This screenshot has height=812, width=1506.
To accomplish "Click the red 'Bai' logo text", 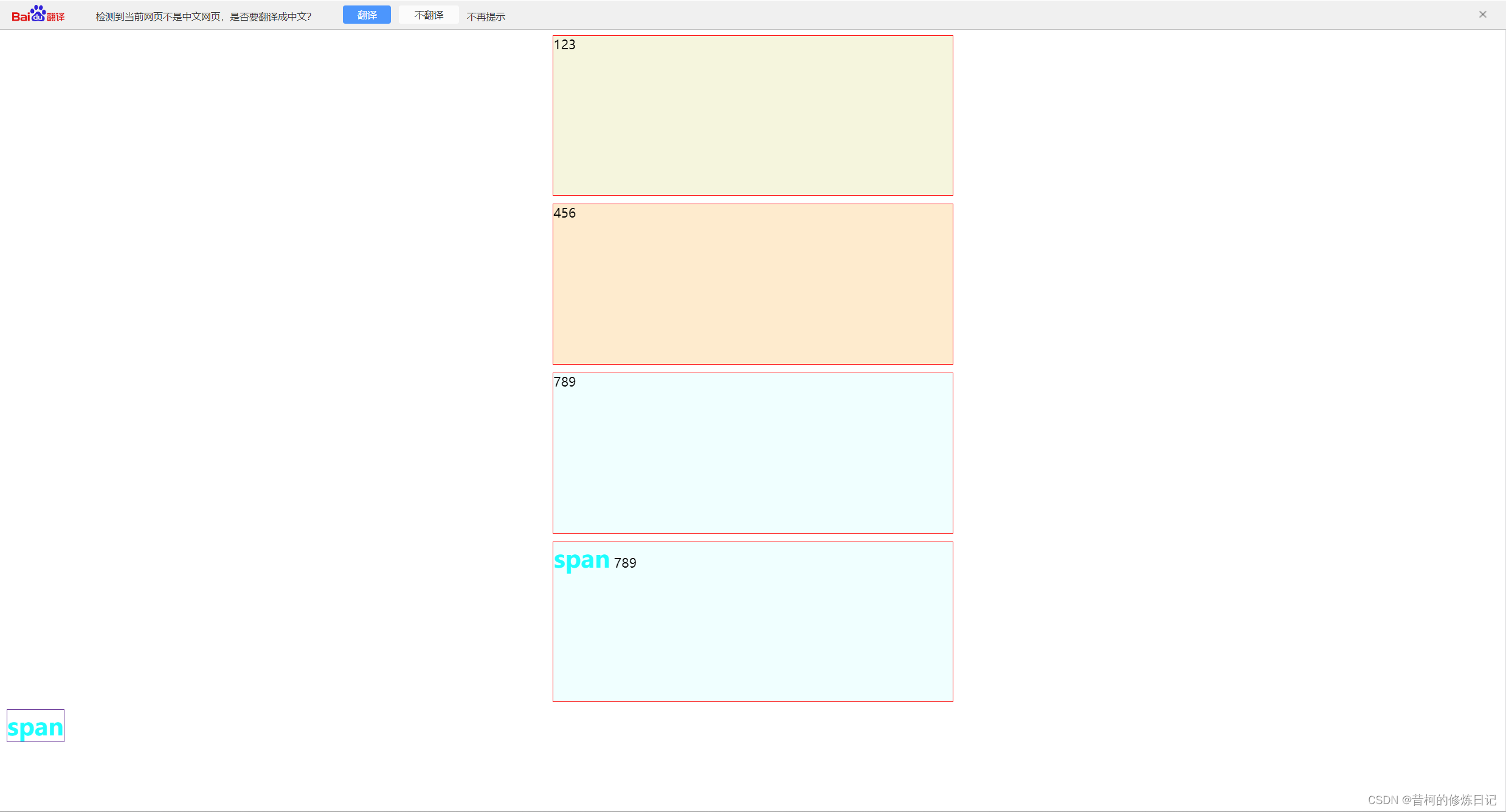I will (20, 17).
